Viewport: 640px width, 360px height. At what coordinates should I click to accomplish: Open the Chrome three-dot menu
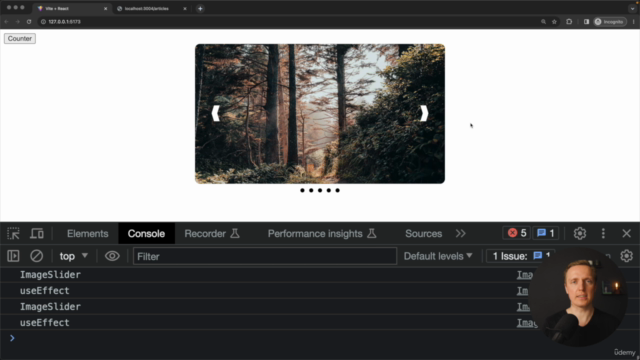633,22
